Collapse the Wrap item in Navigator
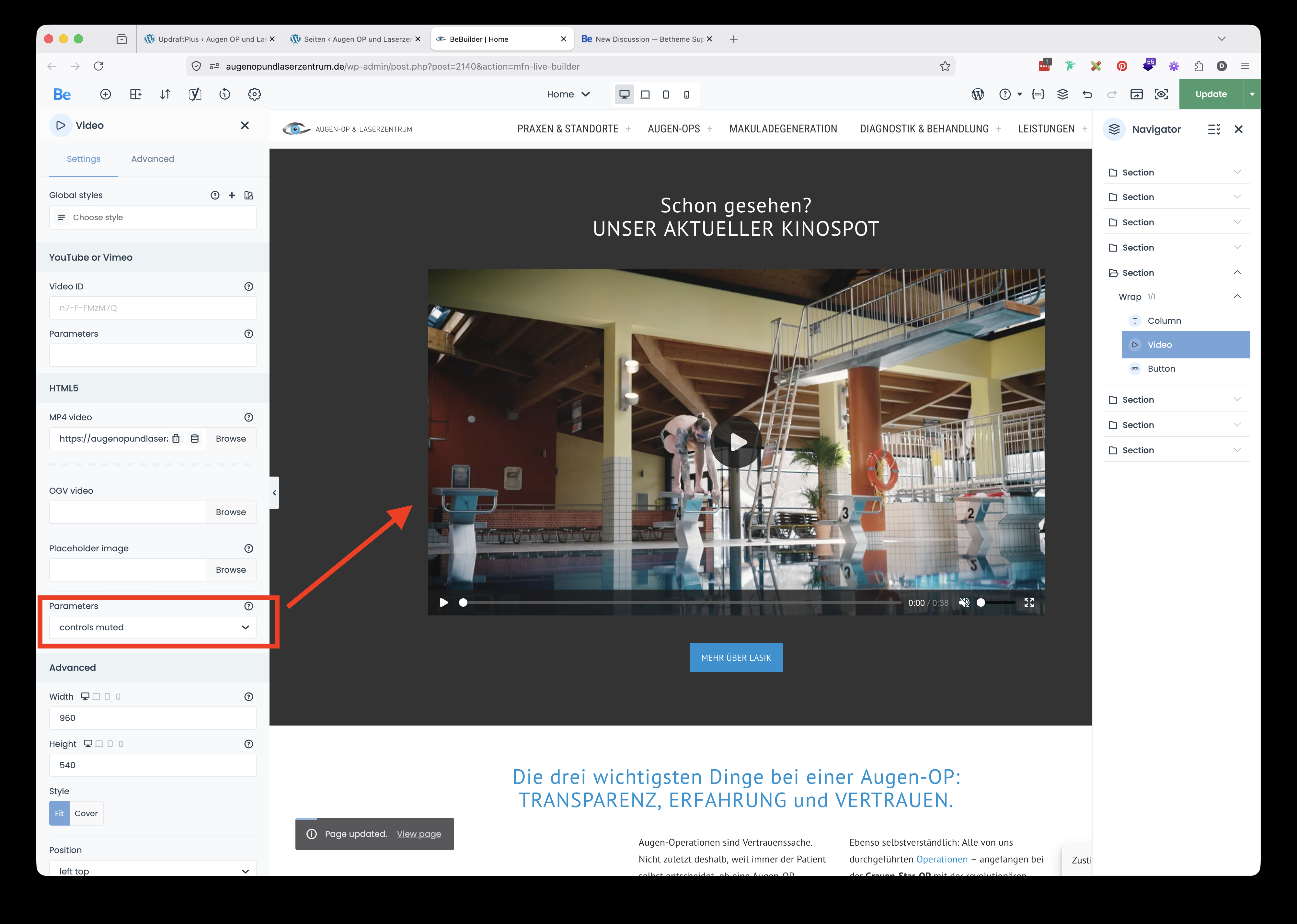Image resolution: width=1297 pixels, height=924 pixels. point(1237,297)
